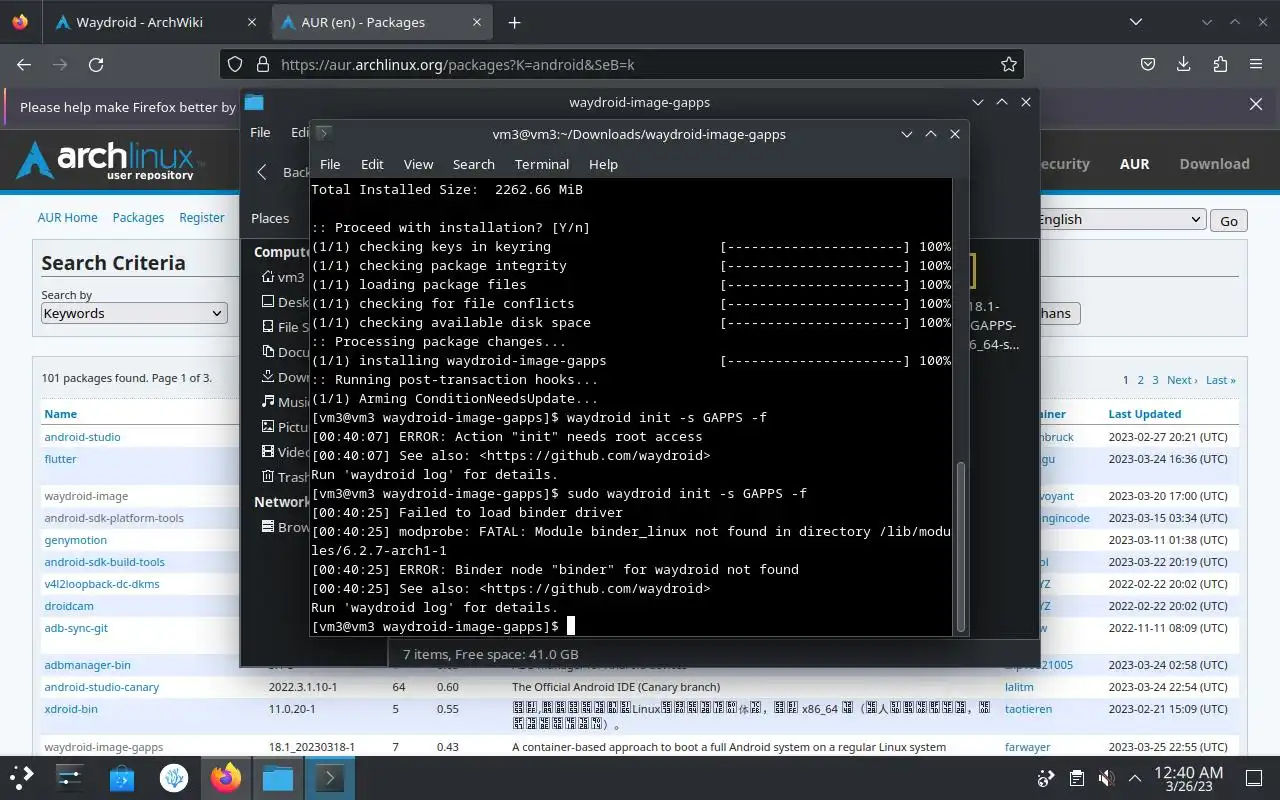Open the Trash place in file manager
Viewport: 1280px width, 800px height.
pyautogui.click(x=284, y=477)
